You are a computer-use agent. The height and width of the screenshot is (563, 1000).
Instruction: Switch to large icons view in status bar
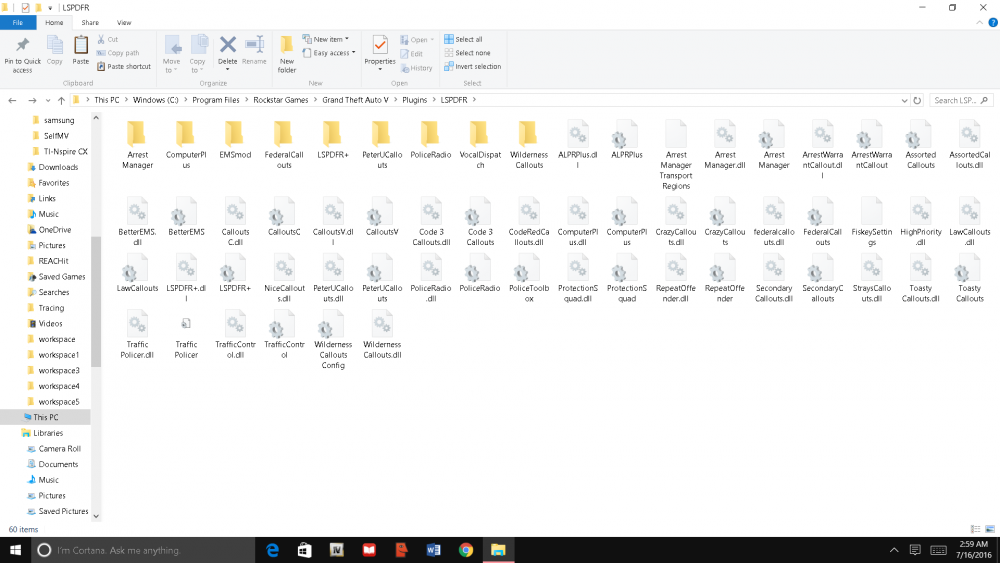[x=990, y=529]
